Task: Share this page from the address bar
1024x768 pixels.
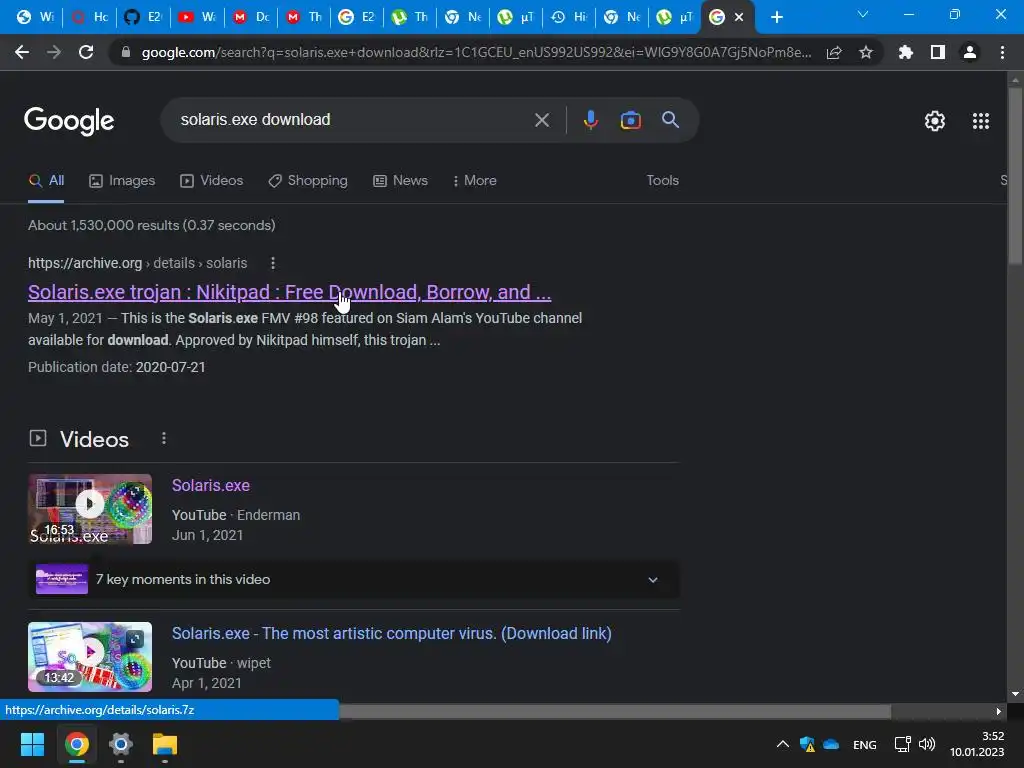Action: 834,52
